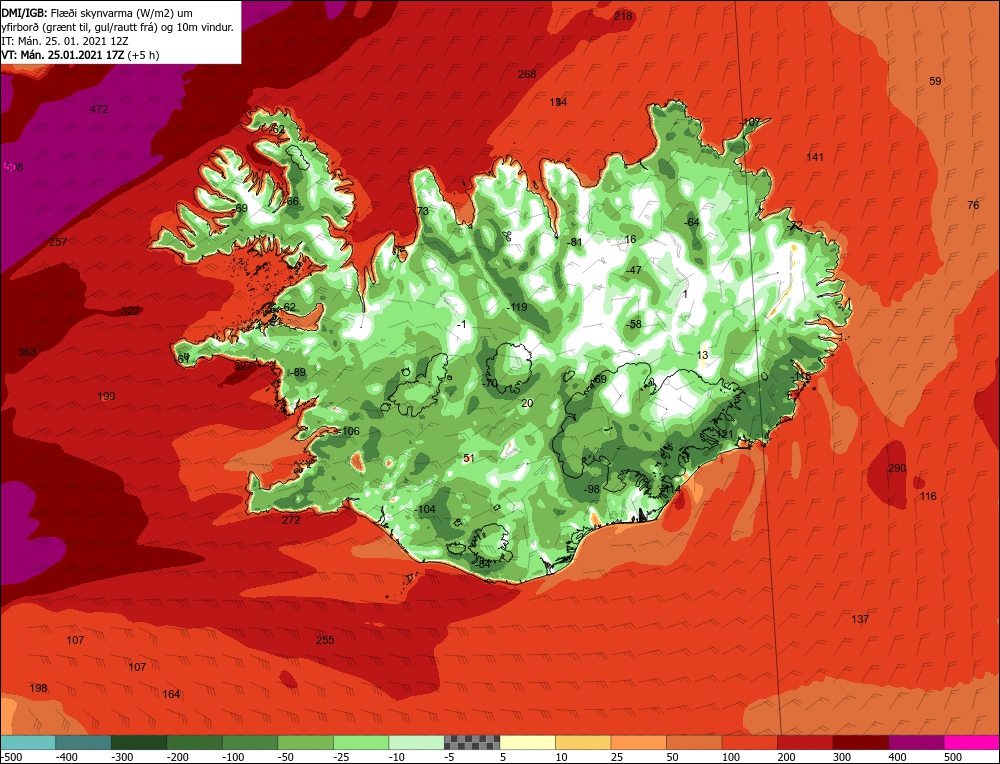Choose the purple 400 to 500 legend swatch

[x=916, y=742]
